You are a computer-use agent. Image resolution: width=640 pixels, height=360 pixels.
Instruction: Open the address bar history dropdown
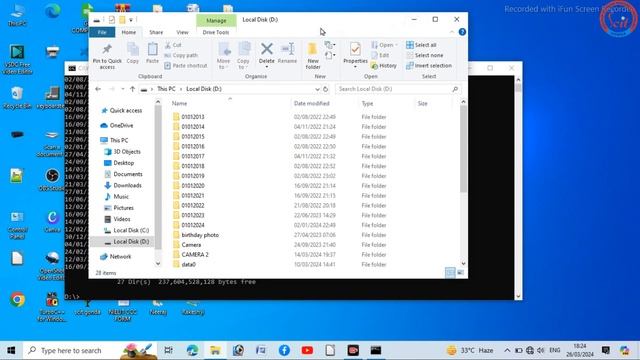click(x=317, y=89)
